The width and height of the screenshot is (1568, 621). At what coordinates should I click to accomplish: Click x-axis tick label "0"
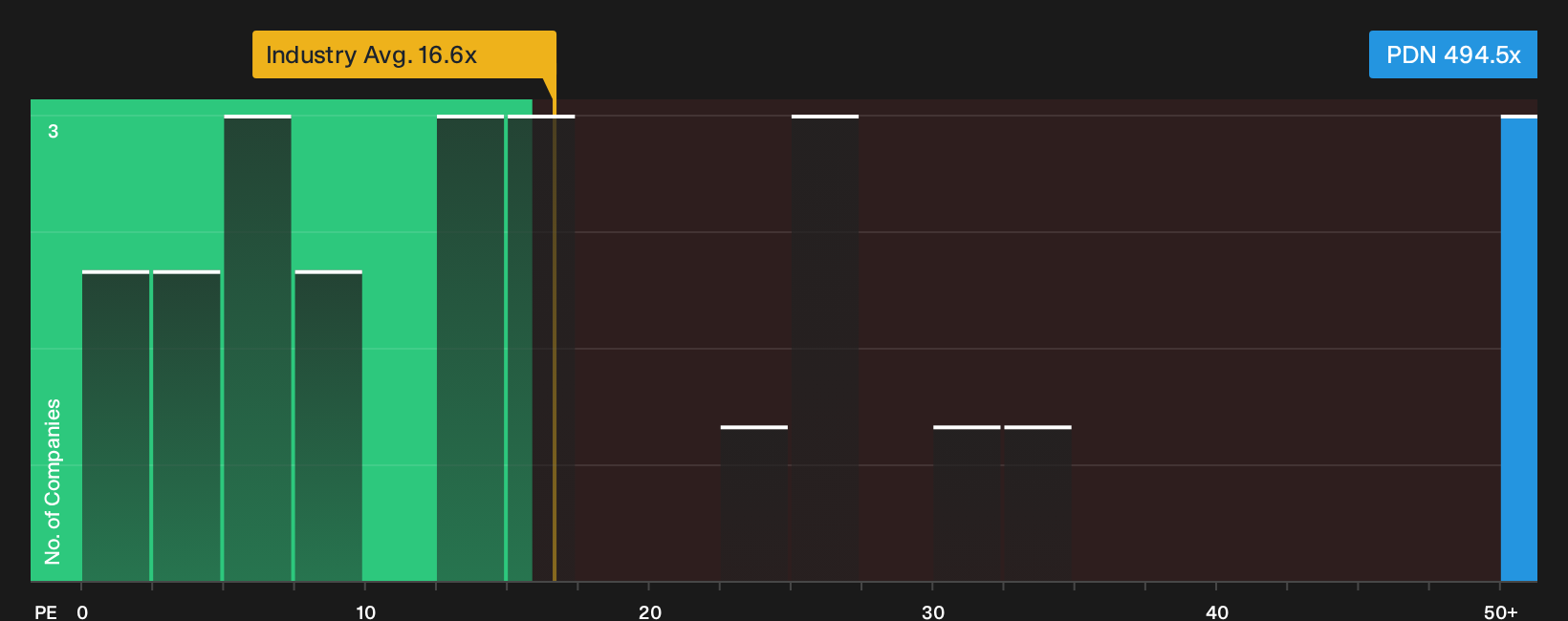[x=82, y=611]
